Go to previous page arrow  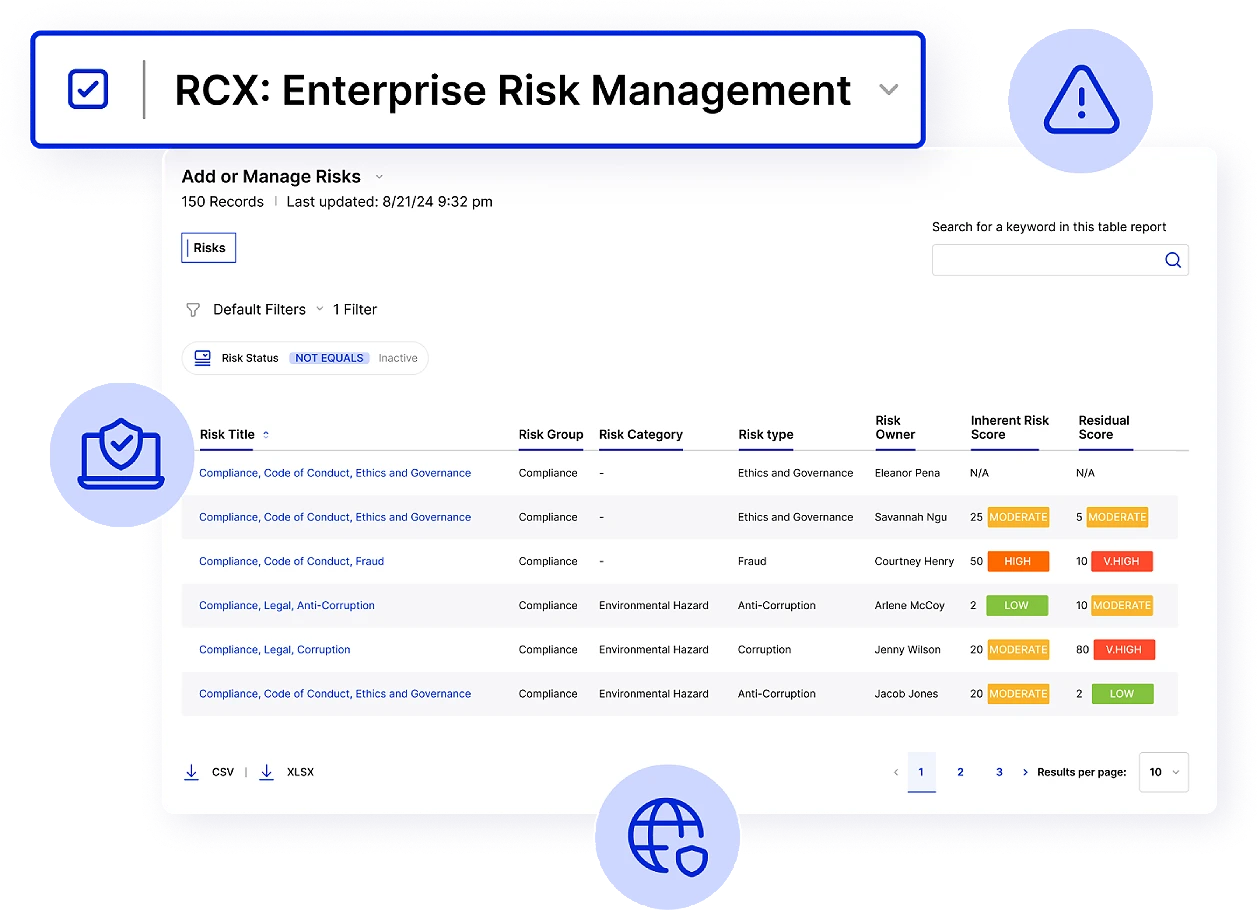(896, 773)
